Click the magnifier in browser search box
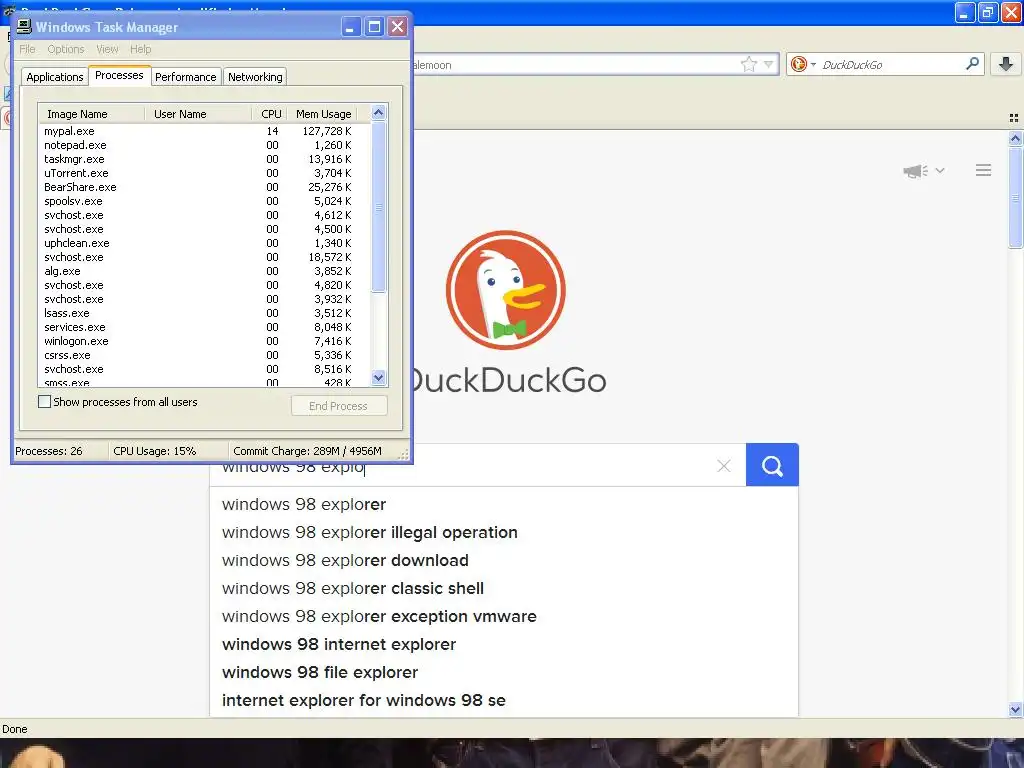The image size is (1024, 768). pos(972,63)
